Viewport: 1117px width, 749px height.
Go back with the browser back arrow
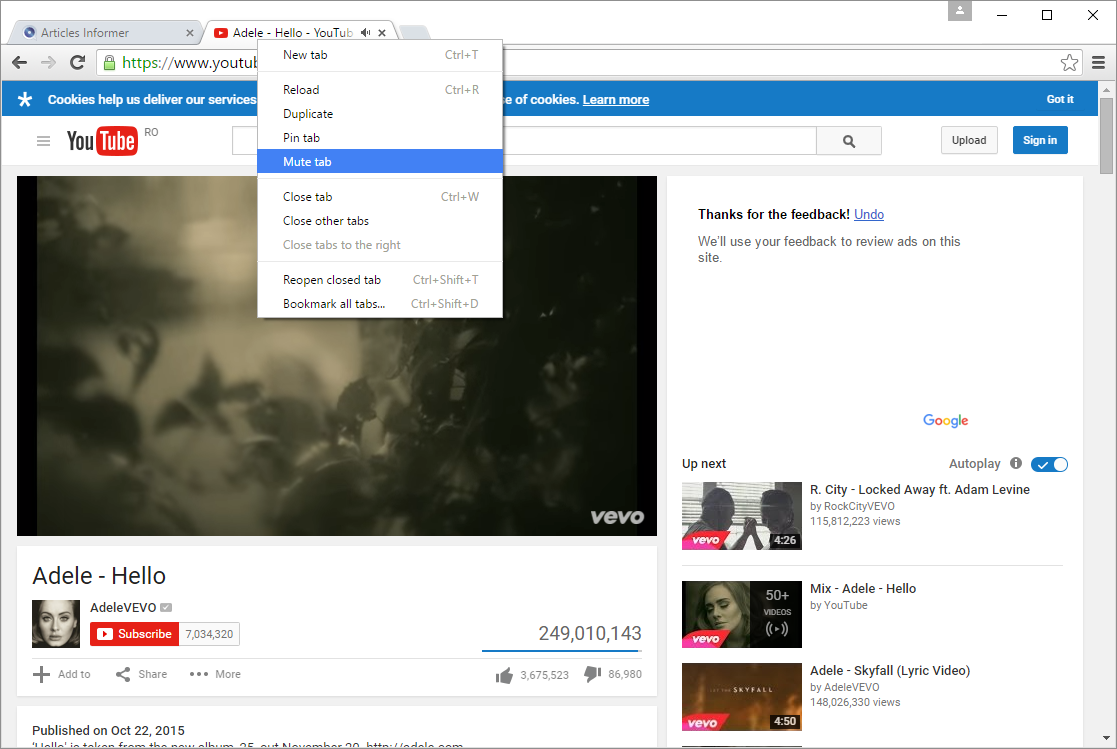[x=20, y=63]
